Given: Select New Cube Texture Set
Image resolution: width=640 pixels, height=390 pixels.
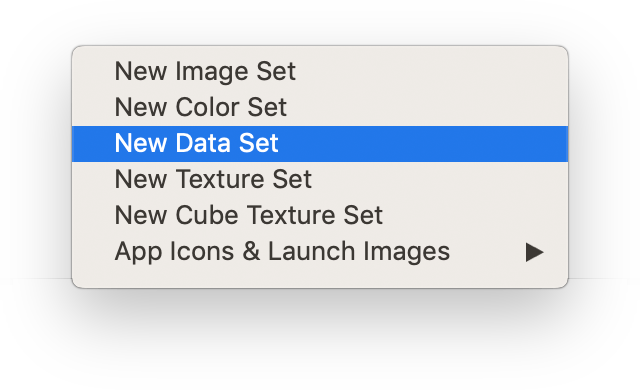Looking at the screenshot, I should coord(320,215).
